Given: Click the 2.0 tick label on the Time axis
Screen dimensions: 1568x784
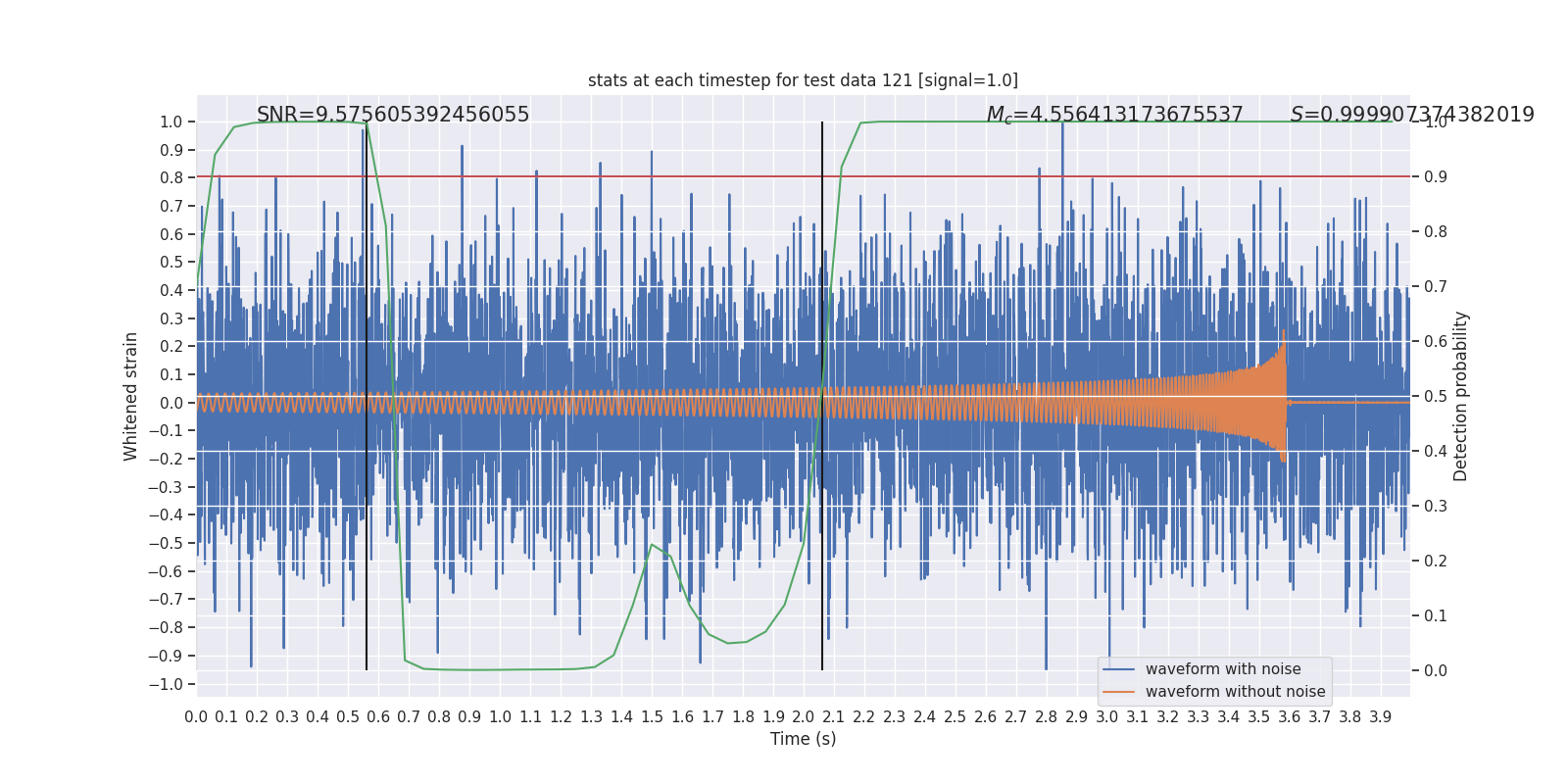Looking at the screenshot, I should pos(804,717).
